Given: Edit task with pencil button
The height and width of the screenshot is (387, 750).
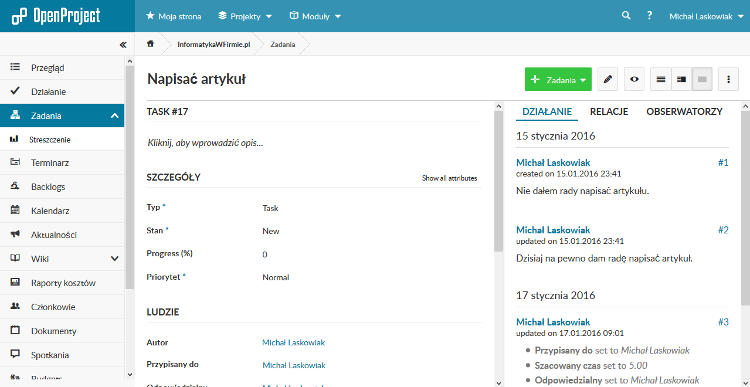Looking at the screenshot, I should pyautogui.click(x=607, y=79).
